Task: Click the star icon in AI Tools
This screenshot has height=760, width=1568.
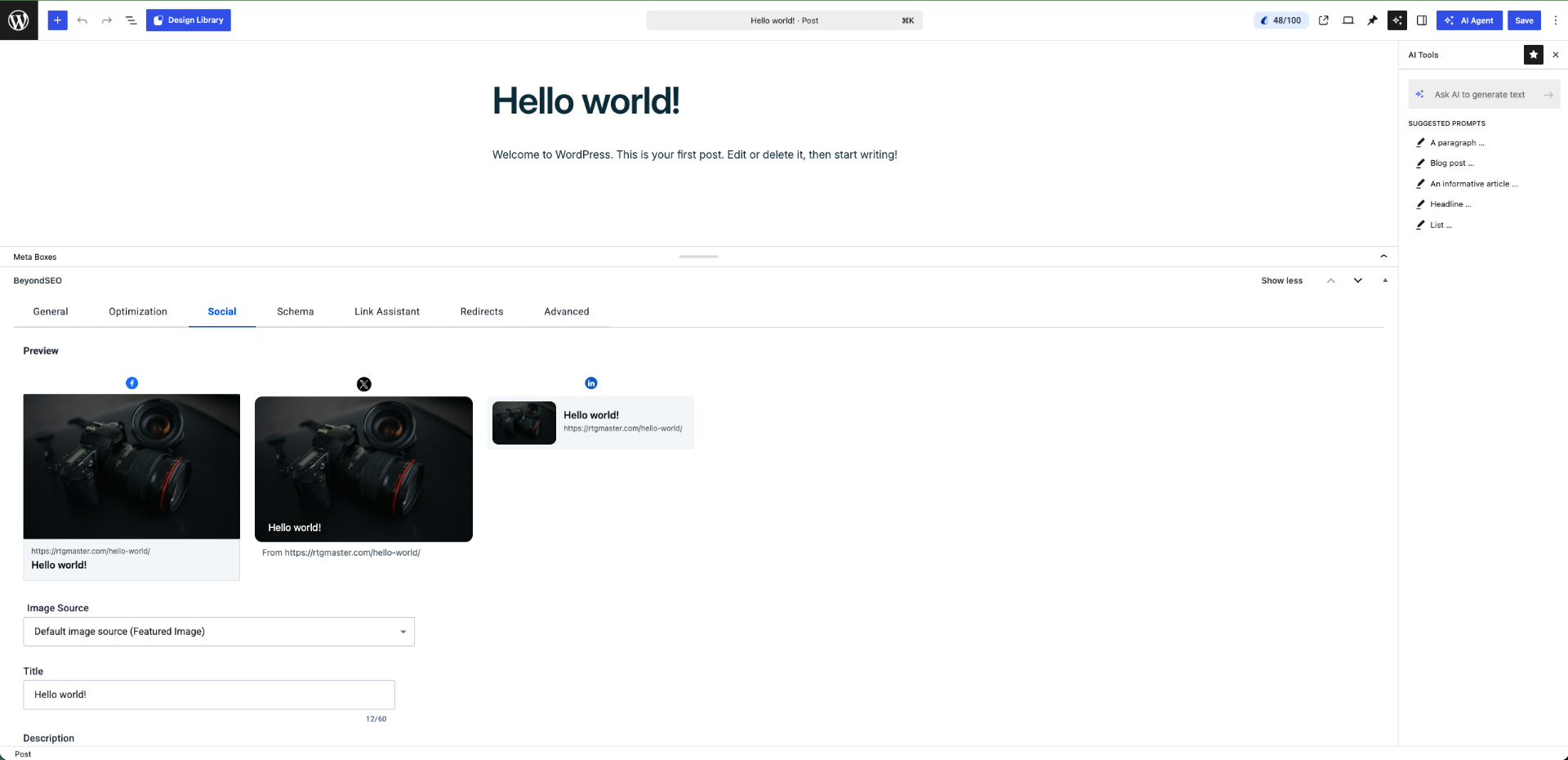Action: pyautogui.click(x=1534, y=55)
